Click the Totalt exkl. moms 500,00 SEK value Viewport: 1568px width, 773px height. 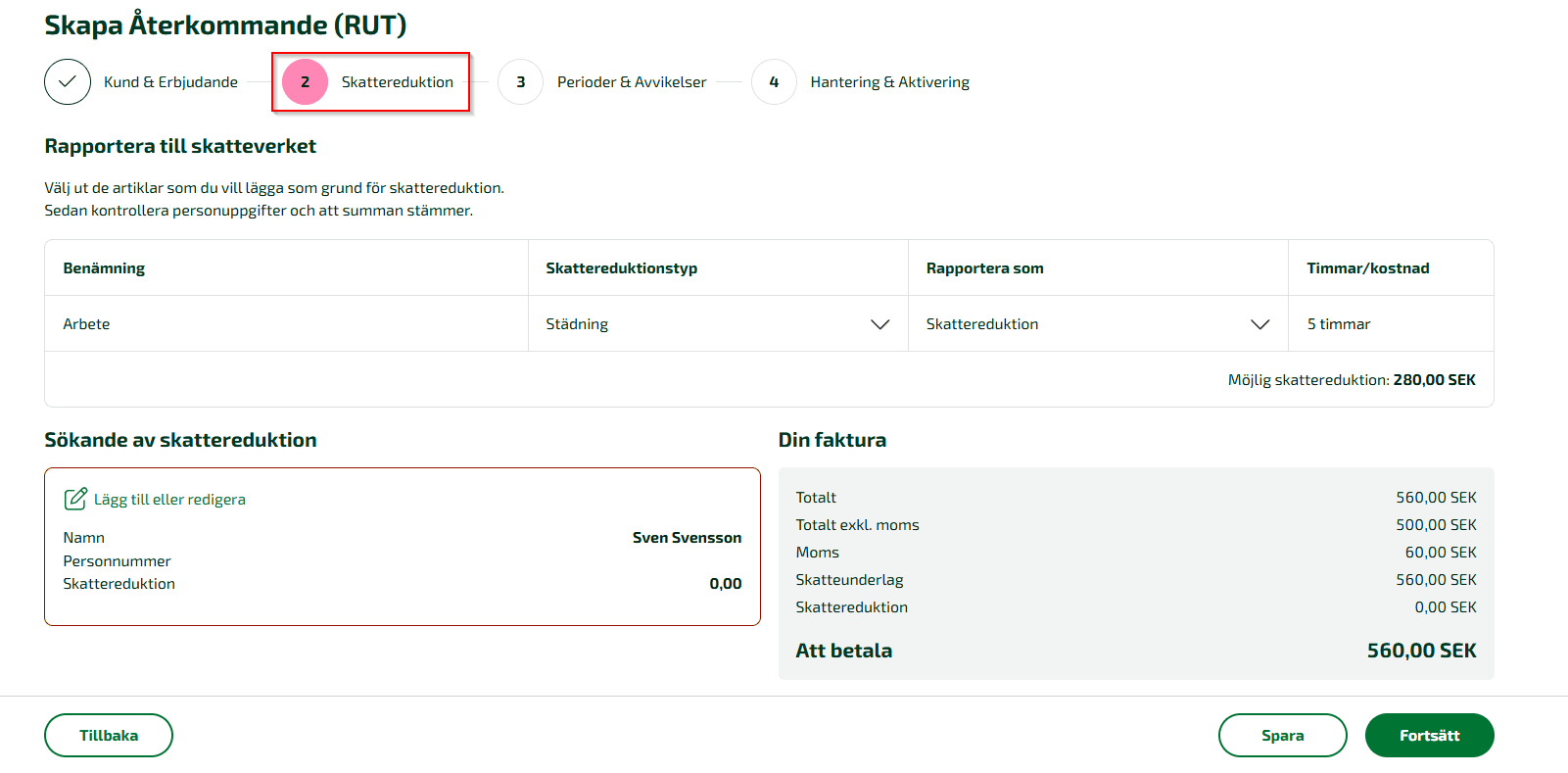click(x=1436, y=525)
